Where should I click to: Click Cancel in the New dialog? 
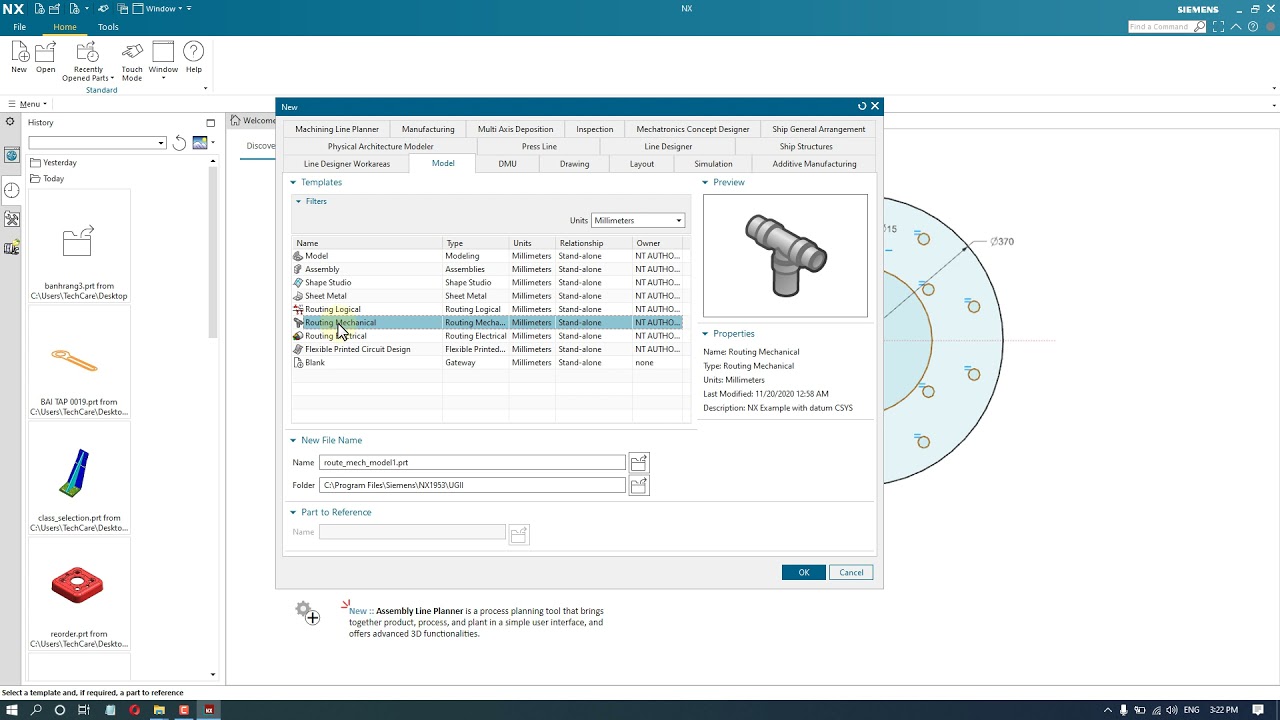pos(851,572)
